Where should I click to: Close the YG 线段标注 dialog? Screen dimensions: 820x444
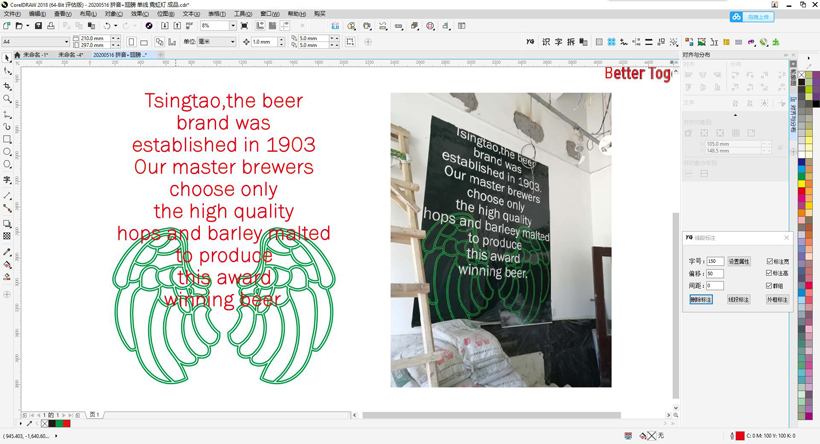click(786, 237)
